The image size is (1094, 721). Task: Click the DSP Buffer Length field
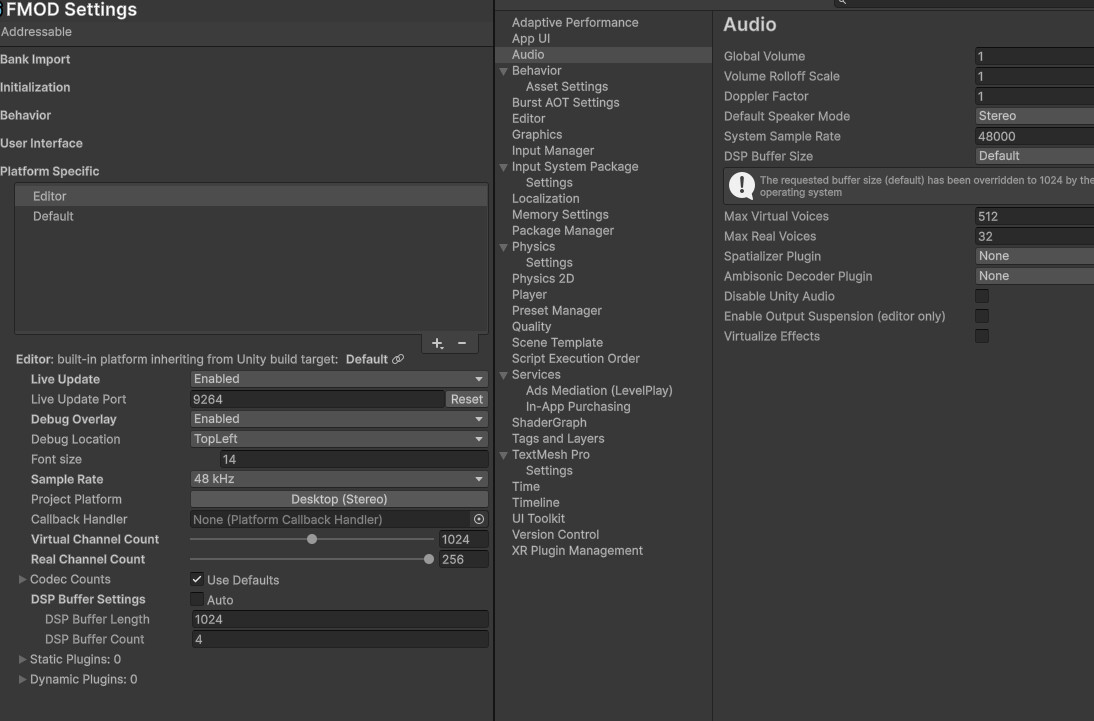[339, 619]
